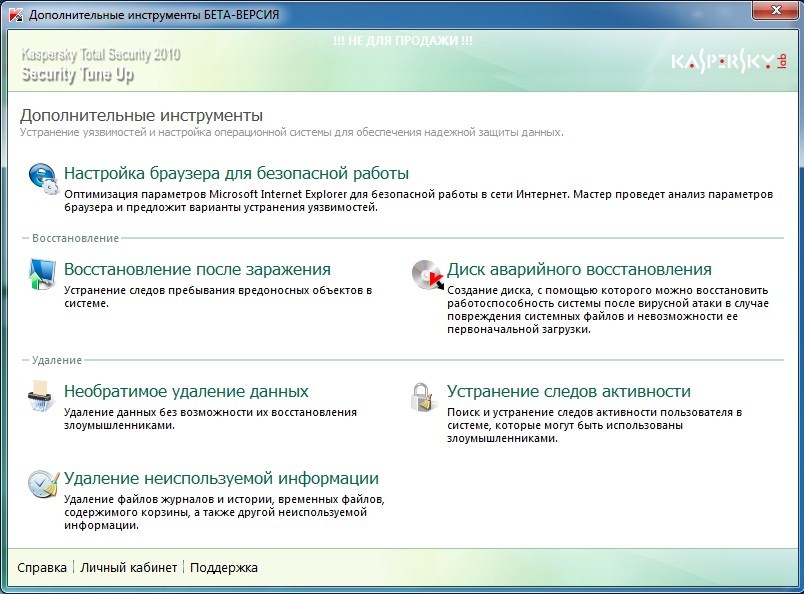The image size is (804, 594).
Task: Open the Справка help link
Action: point(42,568)
